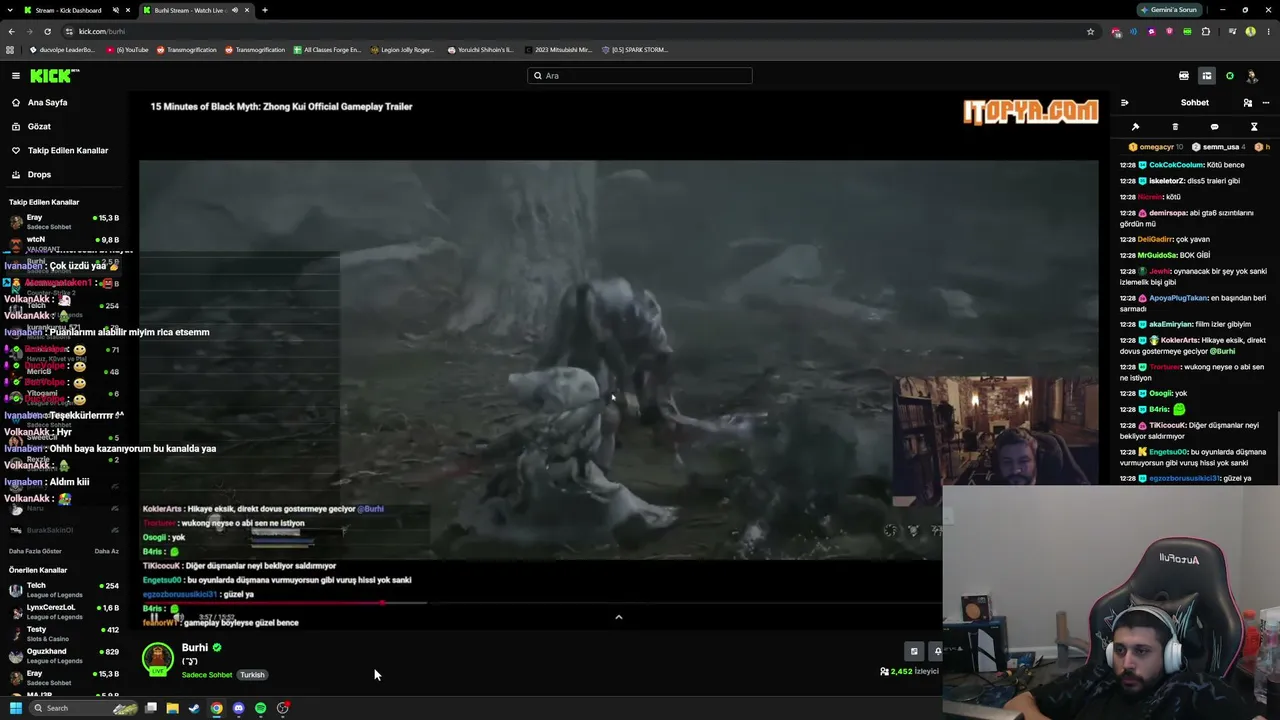Go to the Kick logo home
1280x720 pixels.
[54, 76]
